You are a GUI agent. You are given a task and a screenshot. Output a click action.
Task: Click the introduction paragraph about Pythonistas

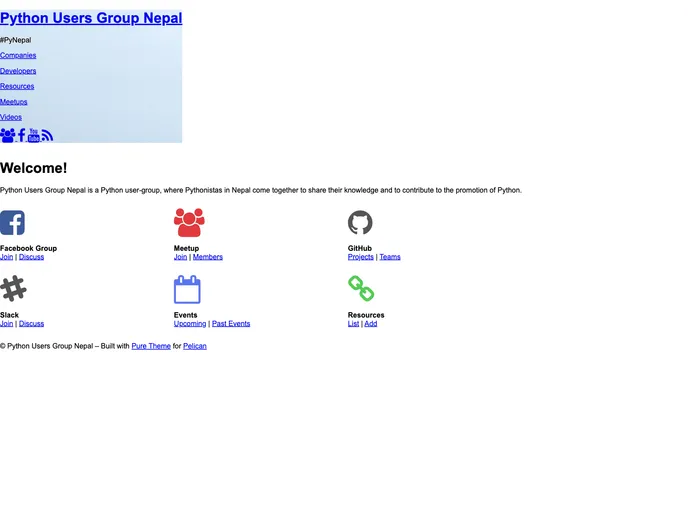261,190
